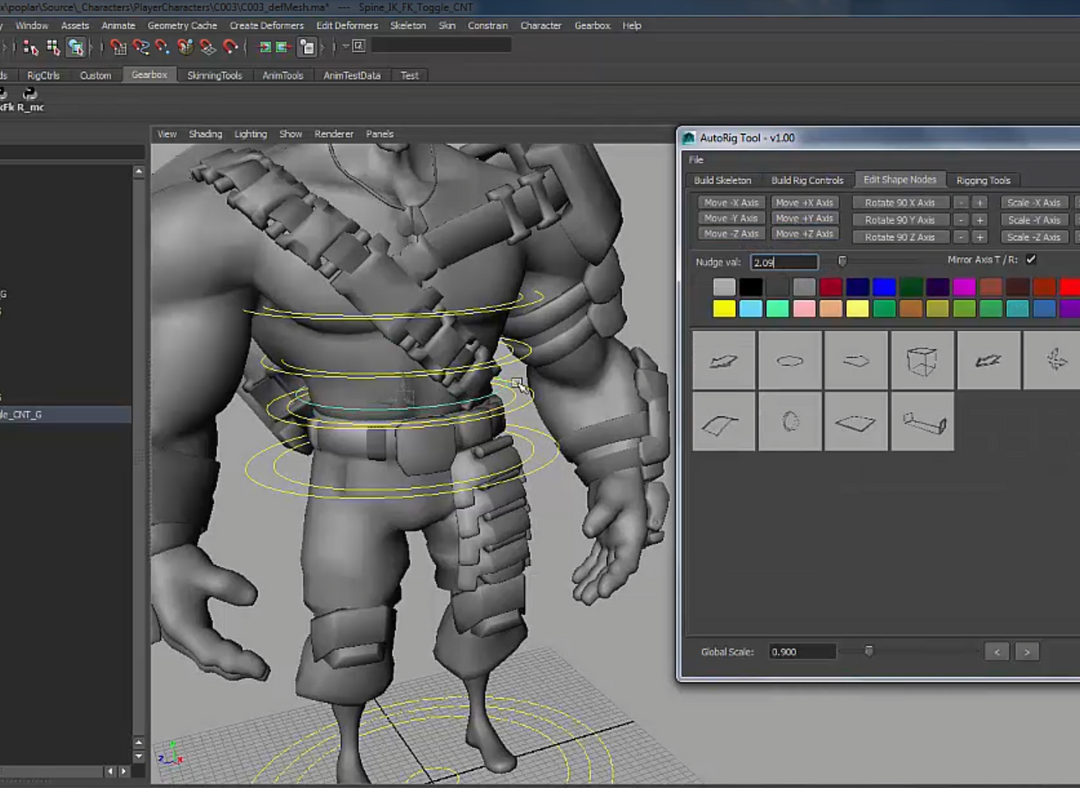
Task: Uncheck the Mirror Axis T / R checkbox
Action: (x=1031, y=260)
